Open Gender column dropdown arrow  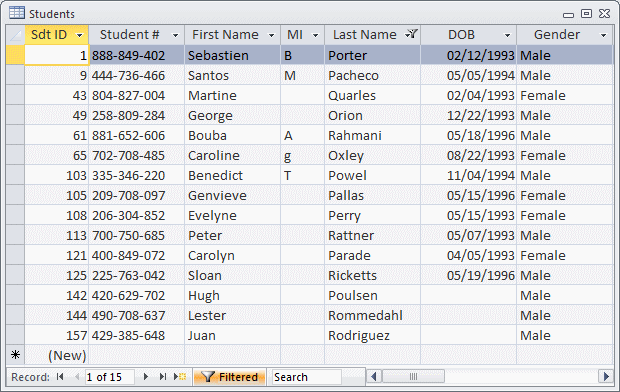tap(603, 35)
